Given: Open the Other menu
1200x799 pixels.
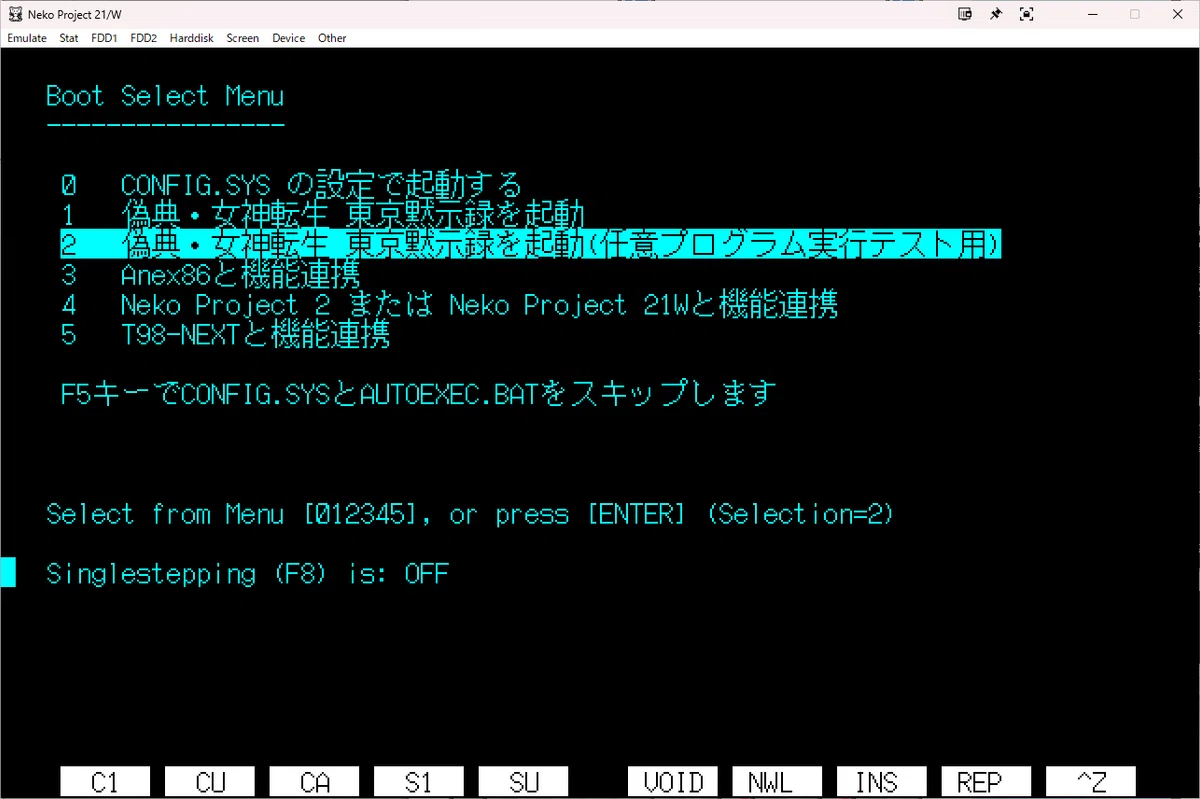Looking at the screenshot, I should pyautogui.click(x=332, y=38).
